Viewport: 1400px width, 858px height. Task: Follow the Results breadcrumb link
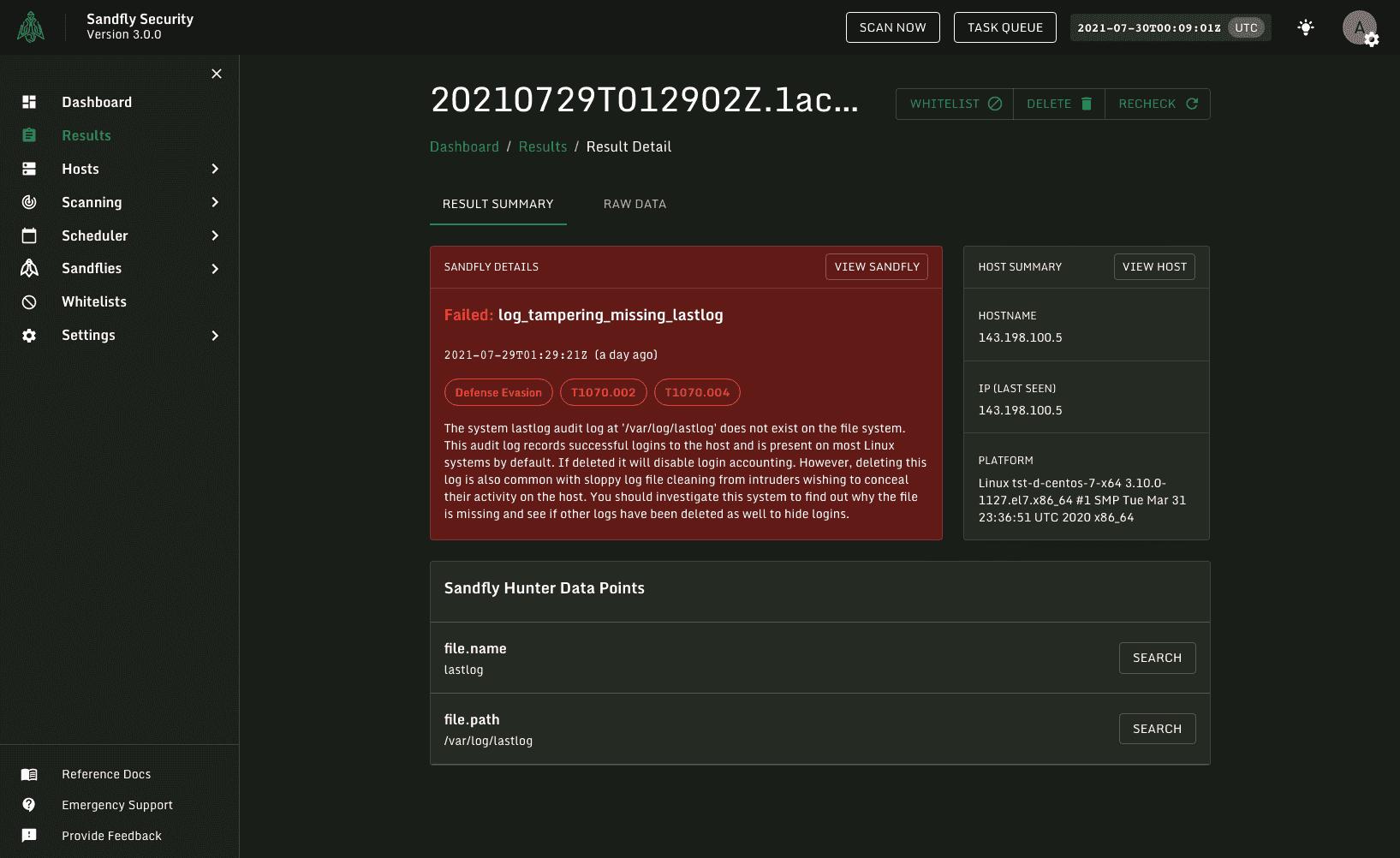(x=543, y=146)
